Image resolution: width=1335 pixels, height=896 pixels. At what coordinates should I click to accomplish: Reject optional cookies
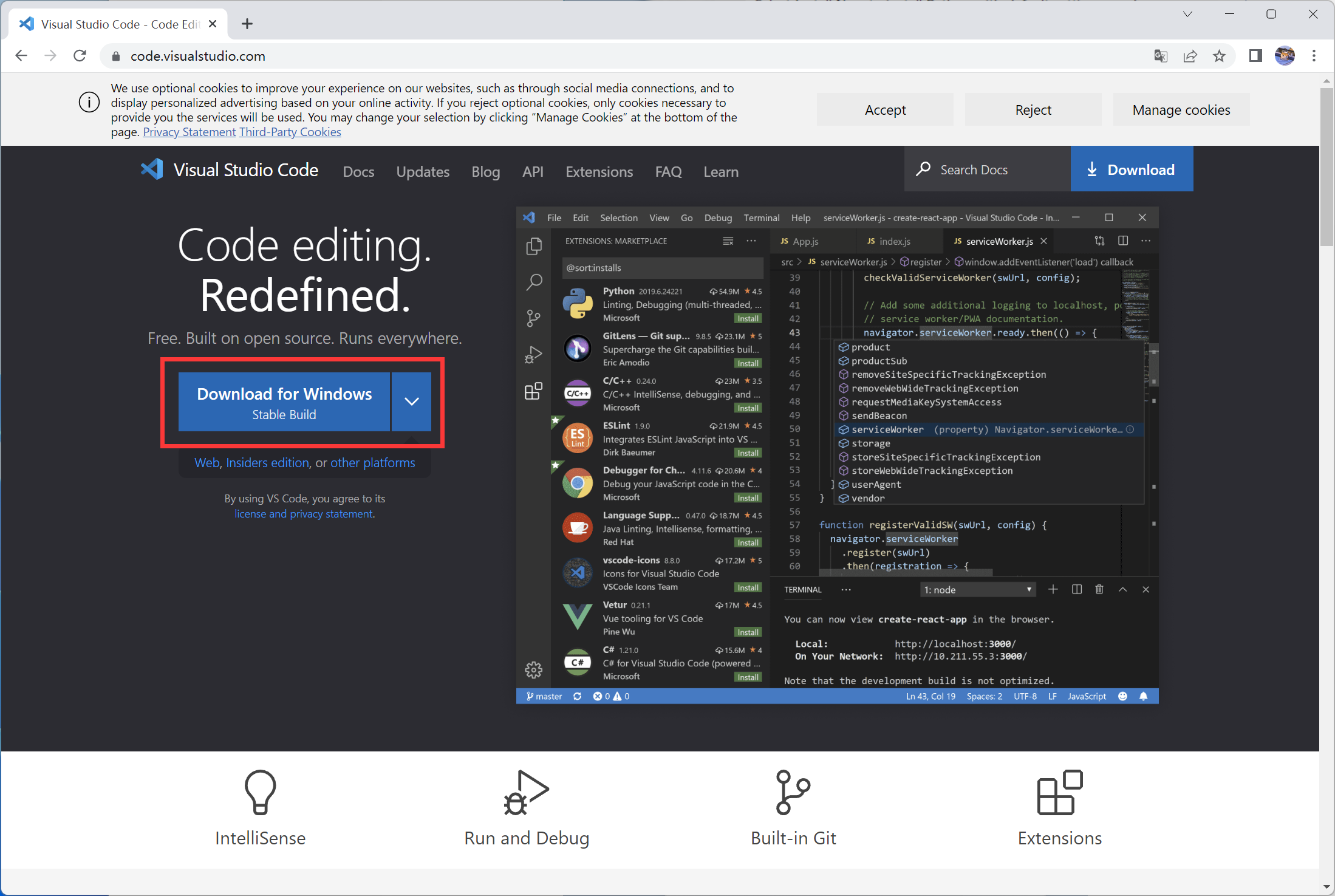(1033, 110)
